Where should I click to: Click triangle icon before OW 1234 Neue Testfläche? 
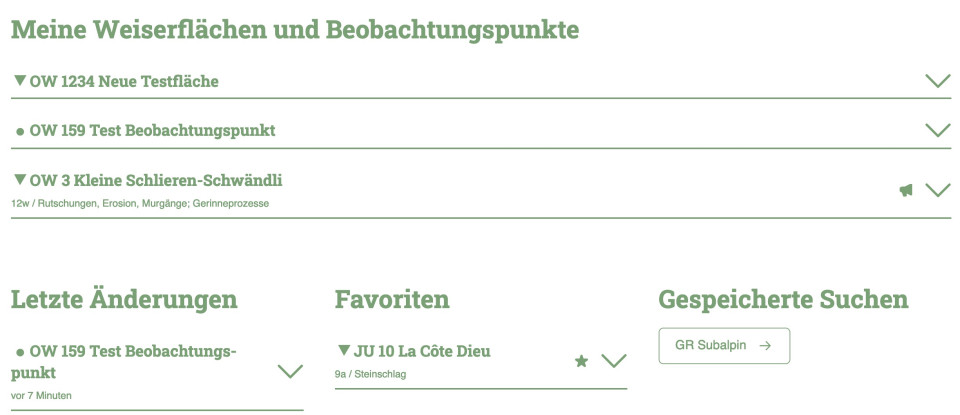click(x=20, y=80)
